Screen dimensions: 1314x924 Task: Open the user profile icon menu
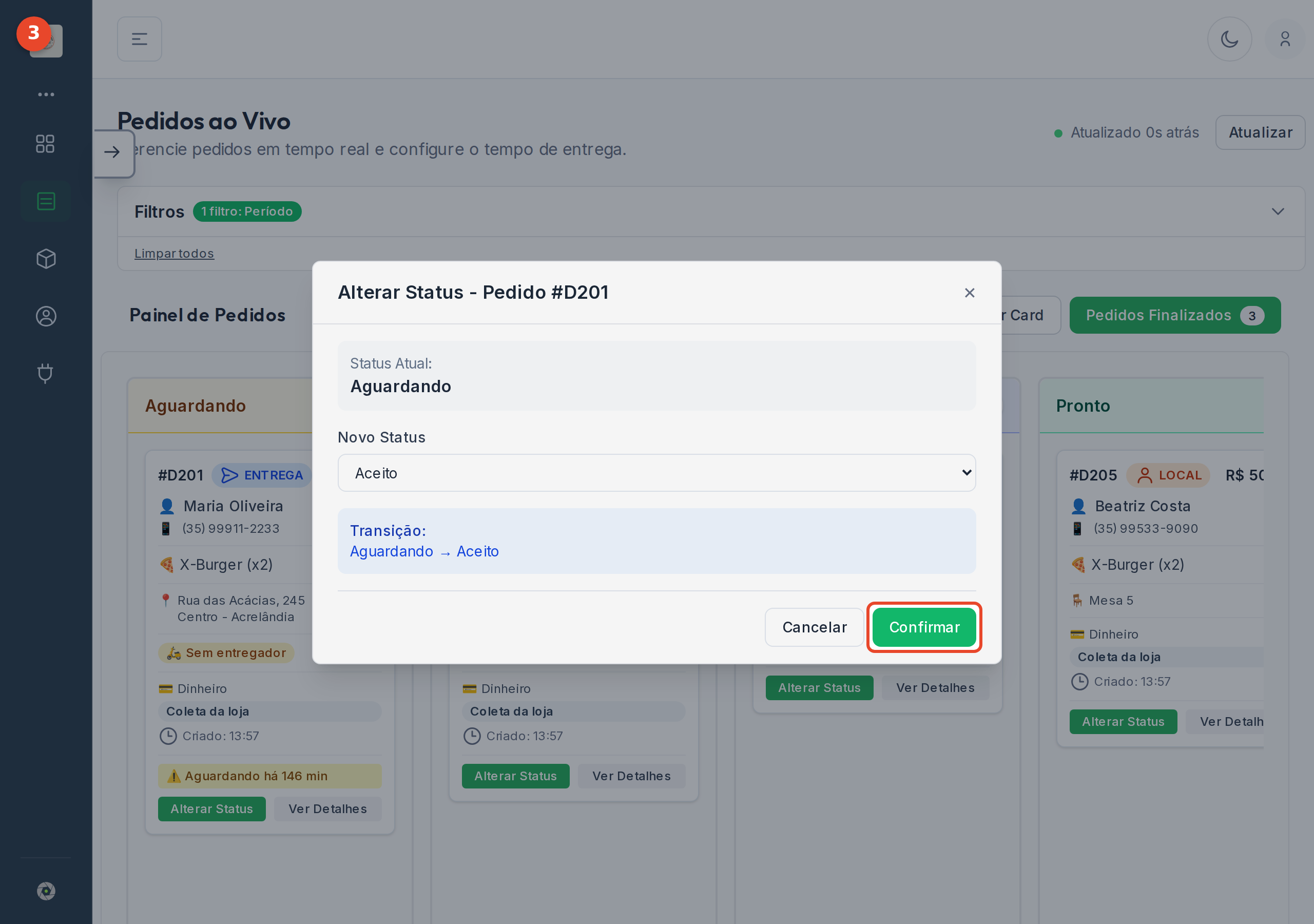pyautogui.click(x=1285, y=39)
